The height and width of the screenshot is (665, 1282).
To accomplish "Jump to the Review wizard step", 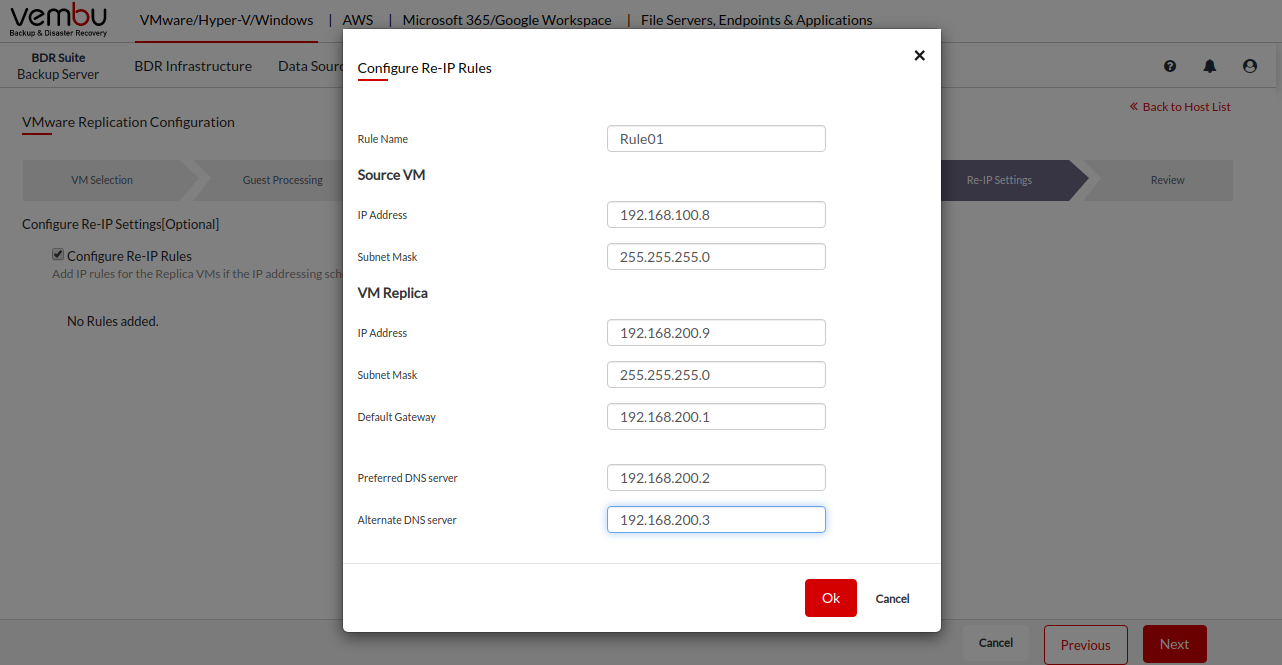I will [x=1166, y=181].
